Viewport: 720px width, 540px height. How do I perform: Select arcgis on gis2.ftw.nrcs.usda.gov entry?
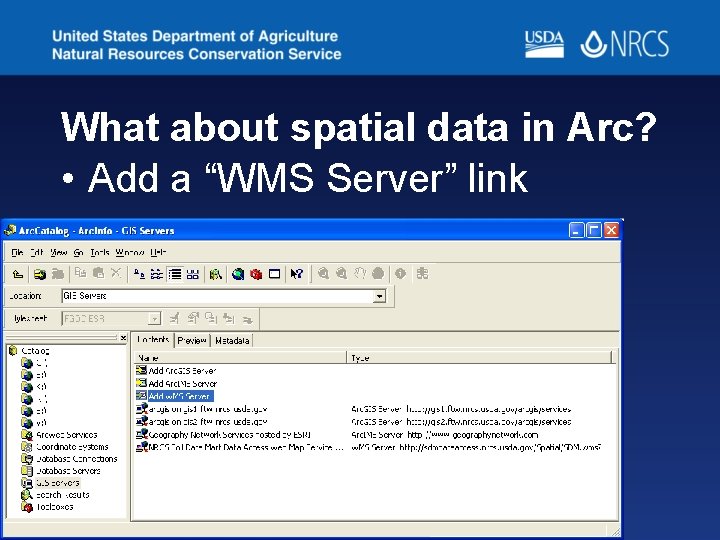tap(202, 422)
